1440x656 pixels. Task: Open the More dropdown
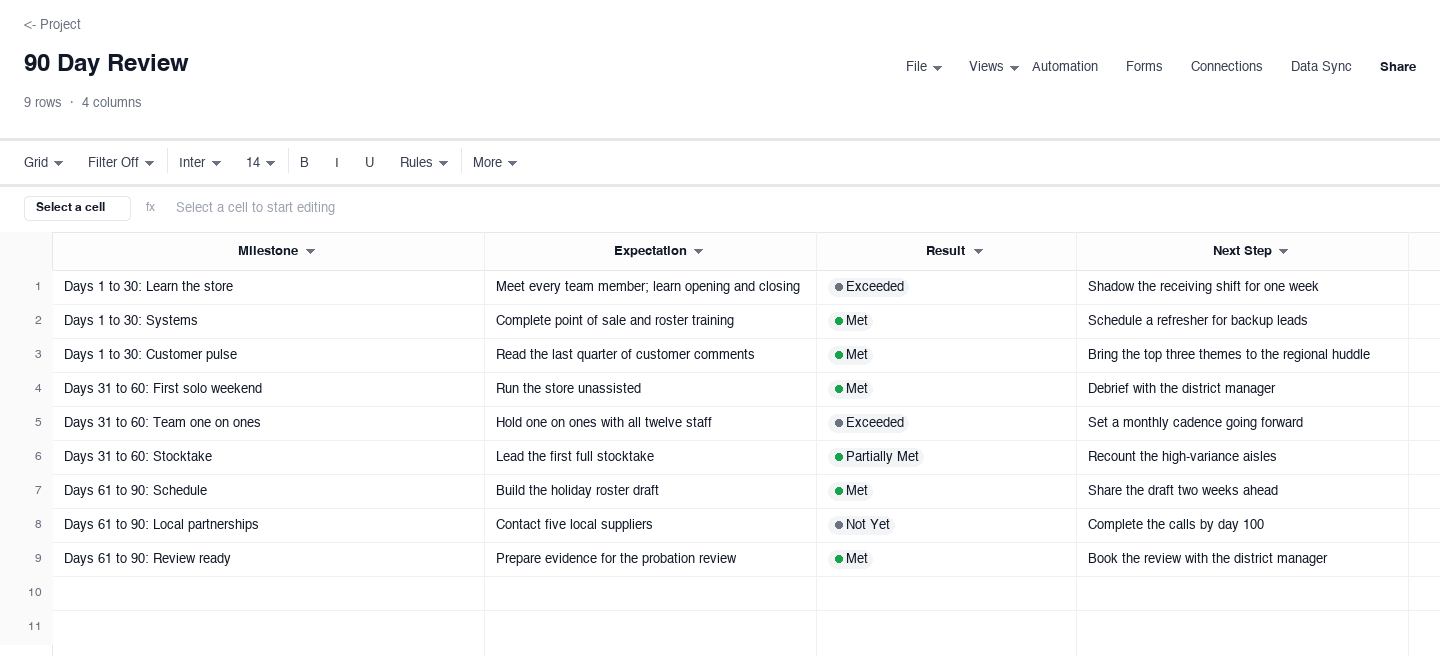pos(495,163)
